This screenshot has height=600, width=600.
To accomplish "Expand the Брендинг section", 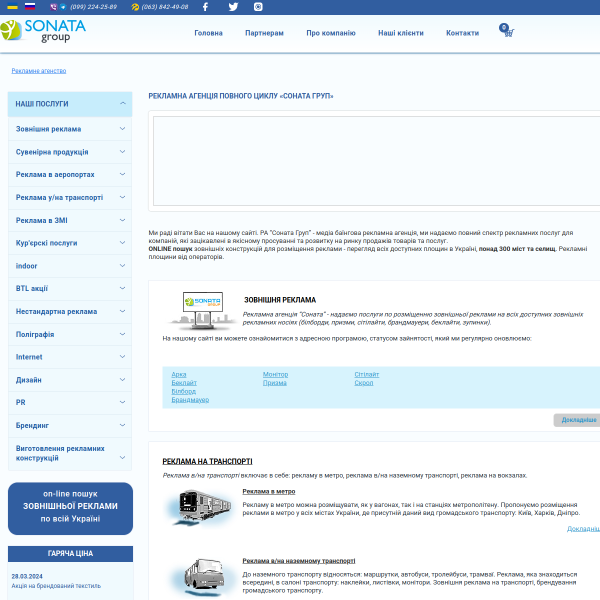I will click(x=70, y=426).
